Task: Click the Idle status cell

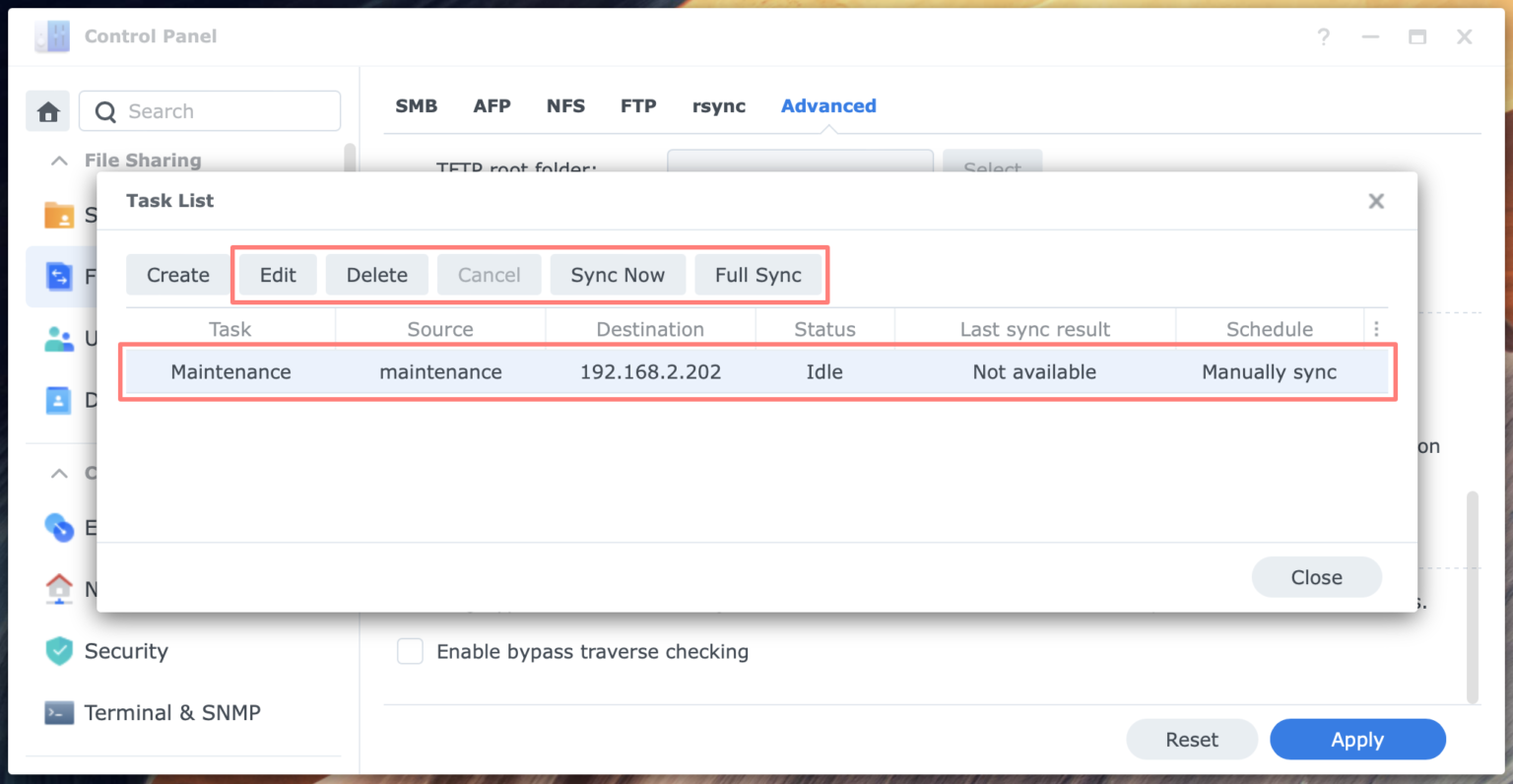Action: click(824, 372)
